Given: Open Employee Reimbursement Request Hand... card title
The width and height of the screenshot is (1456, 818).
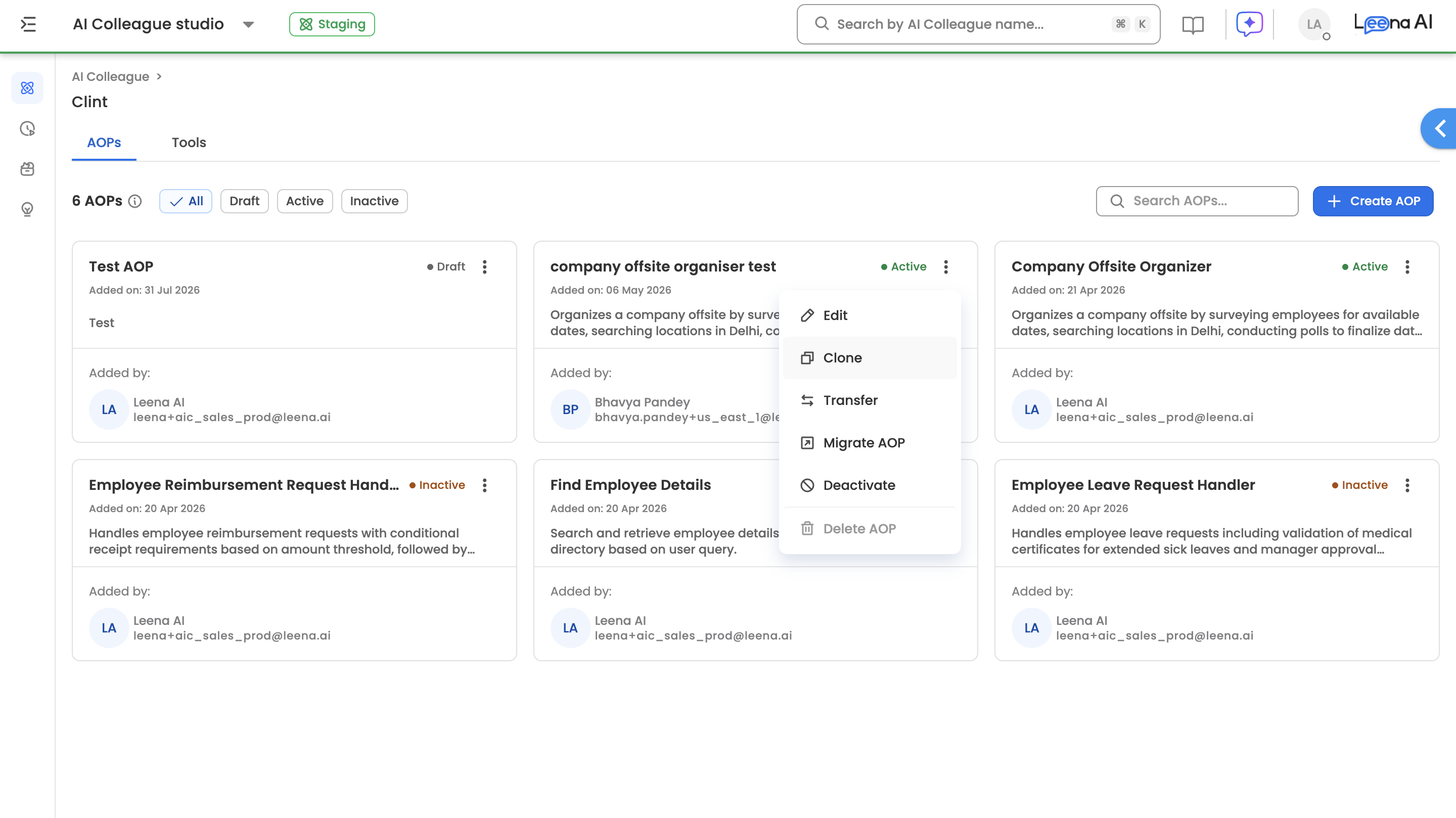Looking at the screenshot, I should click(244, 485).
